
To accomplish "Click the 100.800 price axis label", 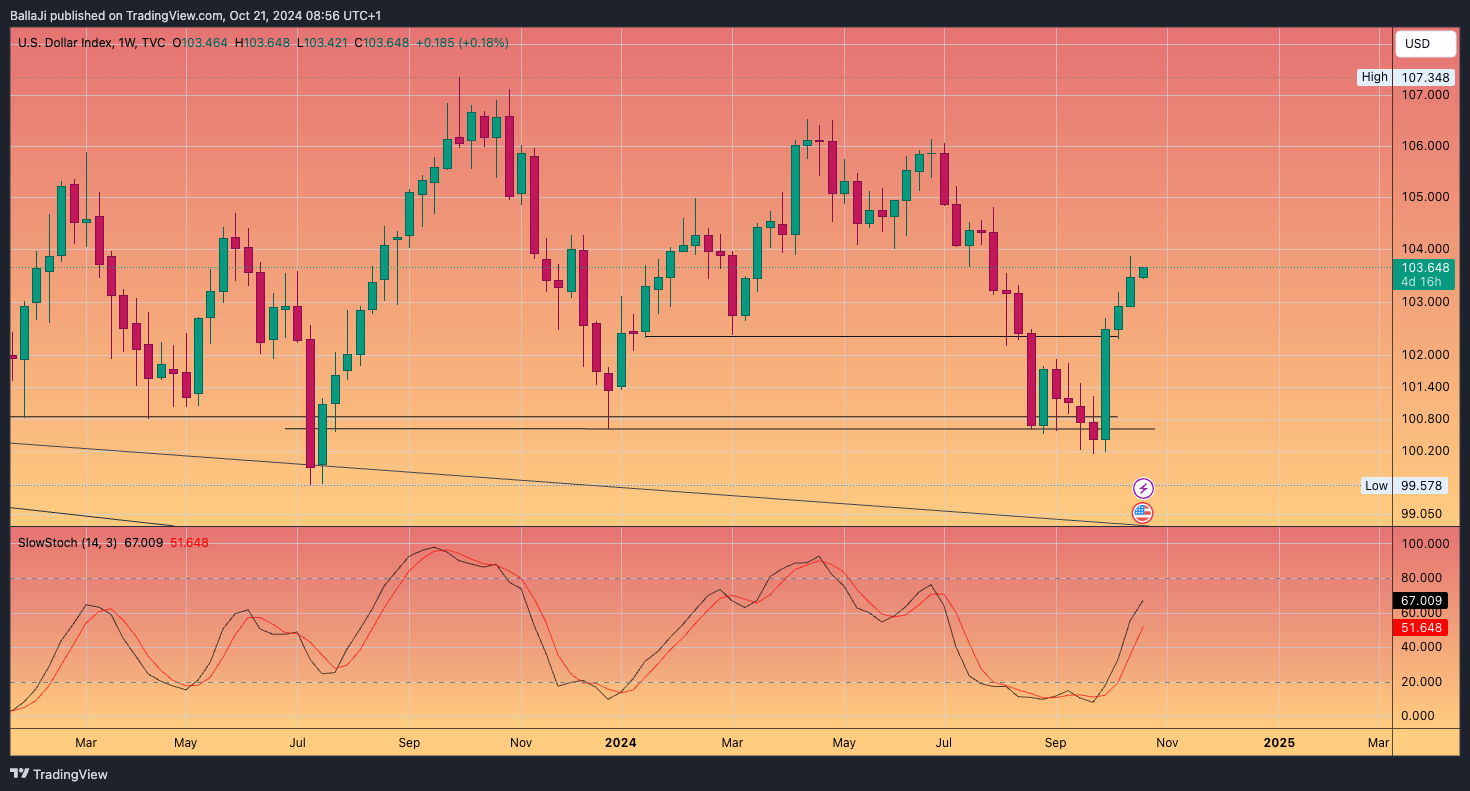I will (1425, 418).
